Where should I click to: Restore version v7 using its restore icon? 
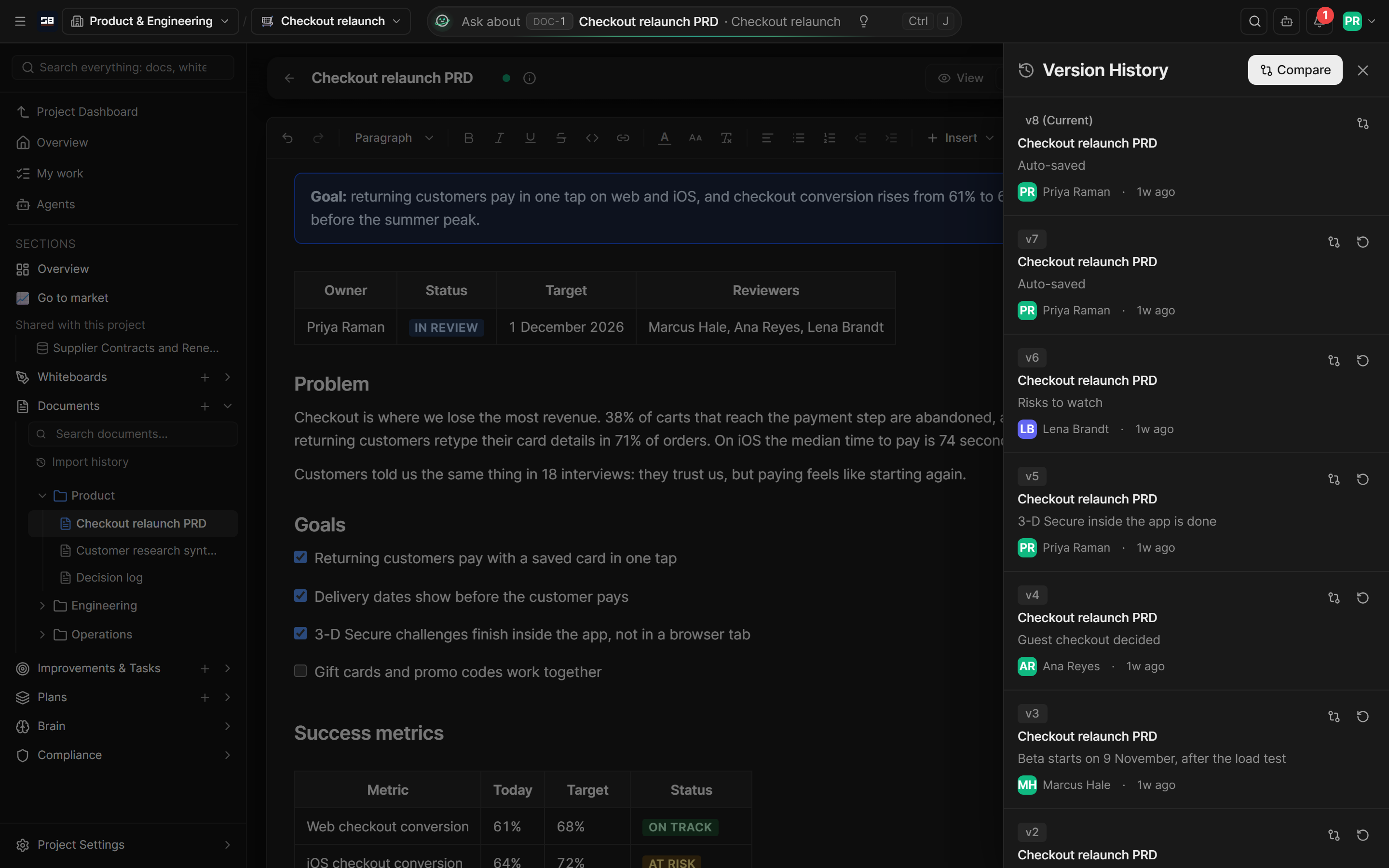point(1362,242)
